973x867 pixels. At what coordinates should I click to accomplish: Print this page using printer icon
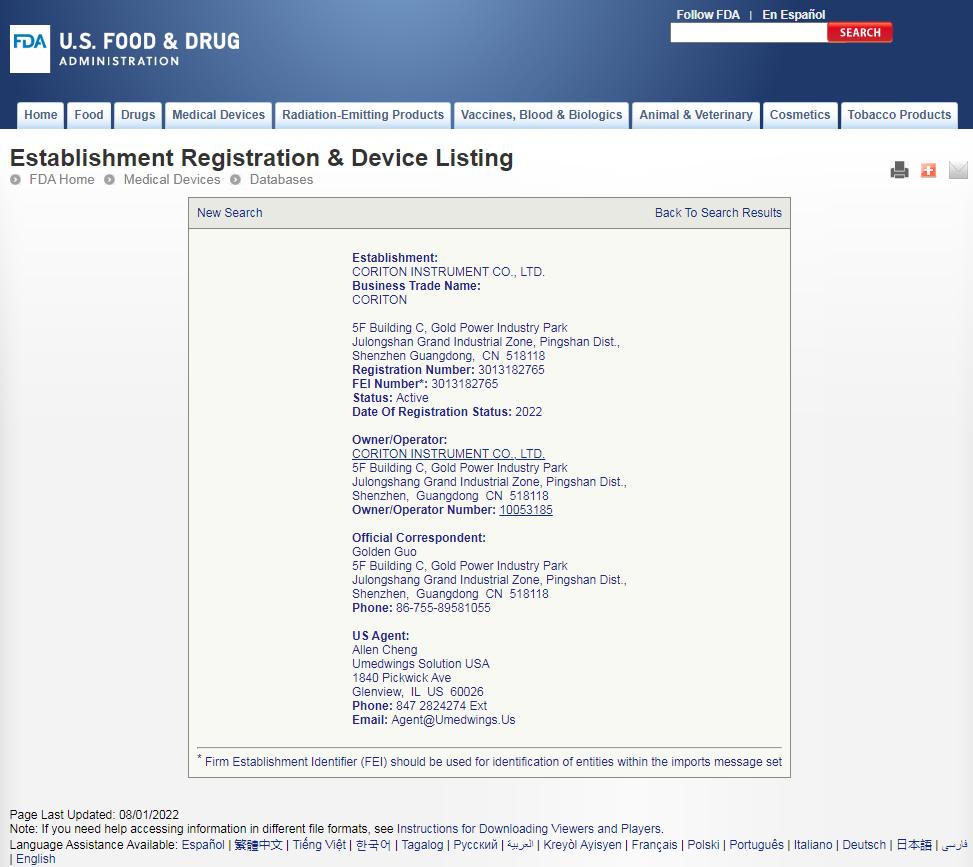(x=899, y=170)
